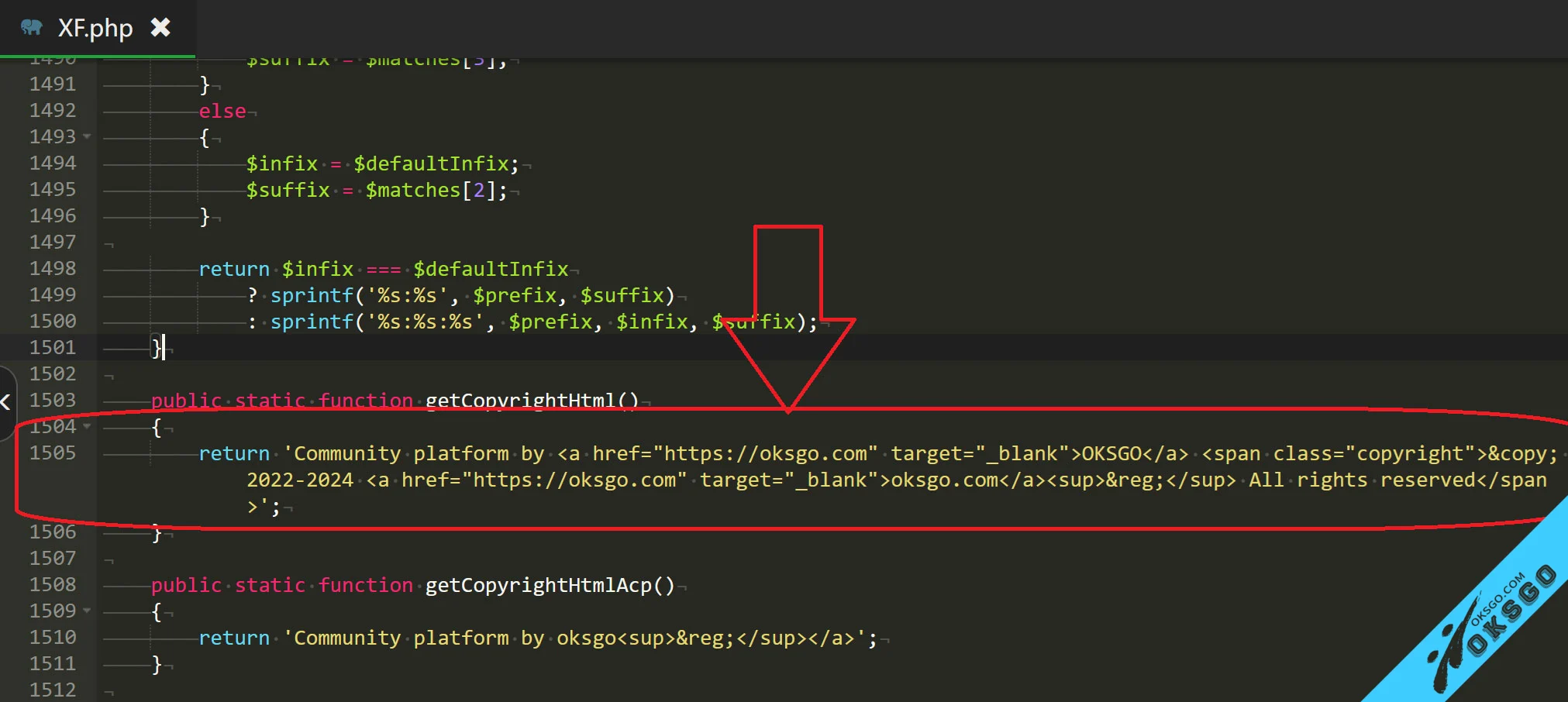The image size is (1568, 702).
Task: Click line number 1503
Action: 53,400
